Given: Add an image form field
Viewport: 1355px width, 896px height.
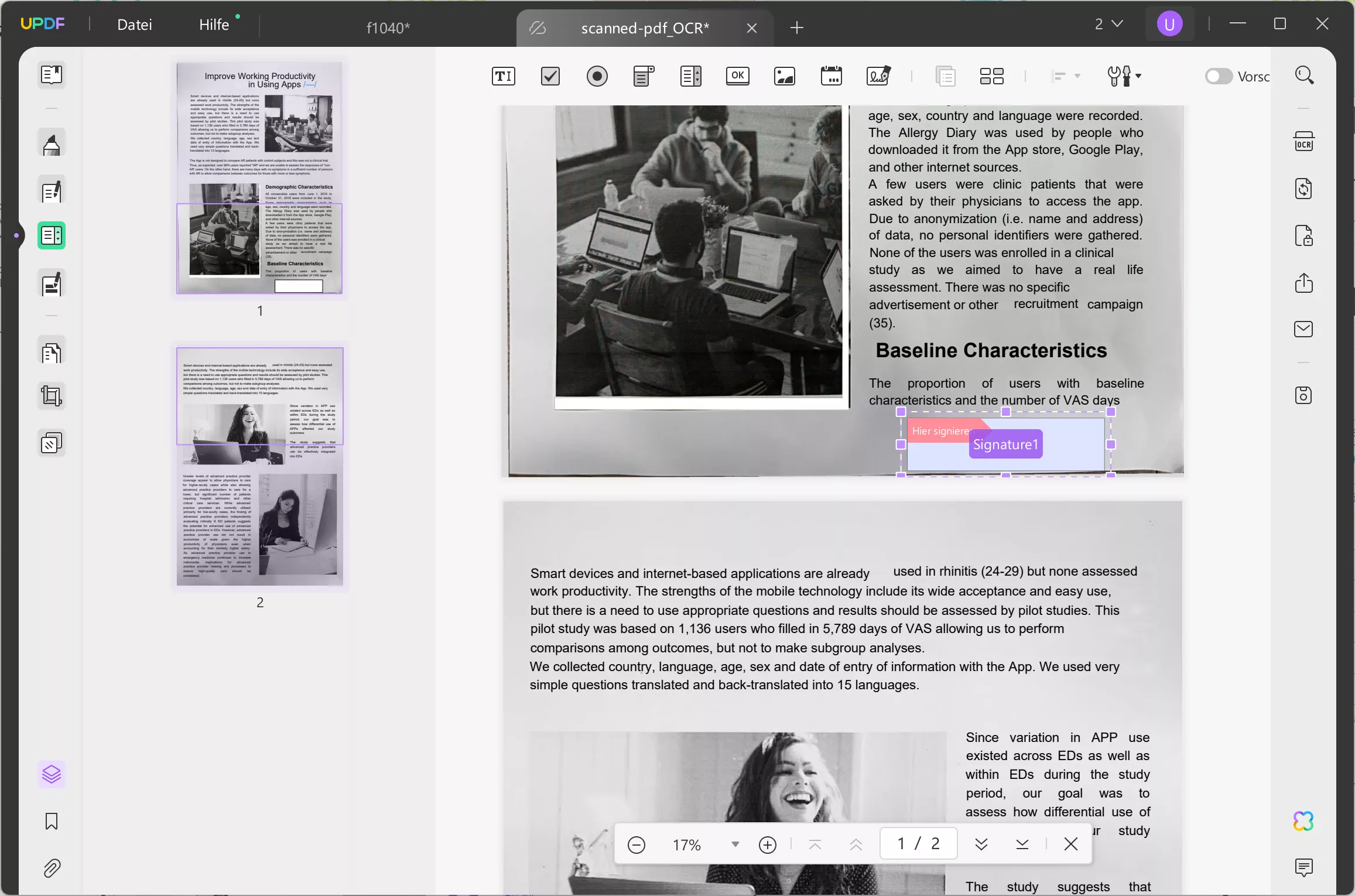Looking at the screenshot, I should (784, 76).
